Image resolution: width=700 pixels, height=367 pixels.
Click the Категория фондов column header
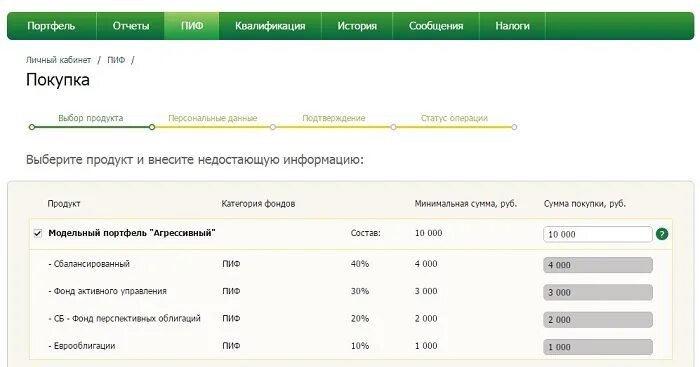[x=258, y=204]
